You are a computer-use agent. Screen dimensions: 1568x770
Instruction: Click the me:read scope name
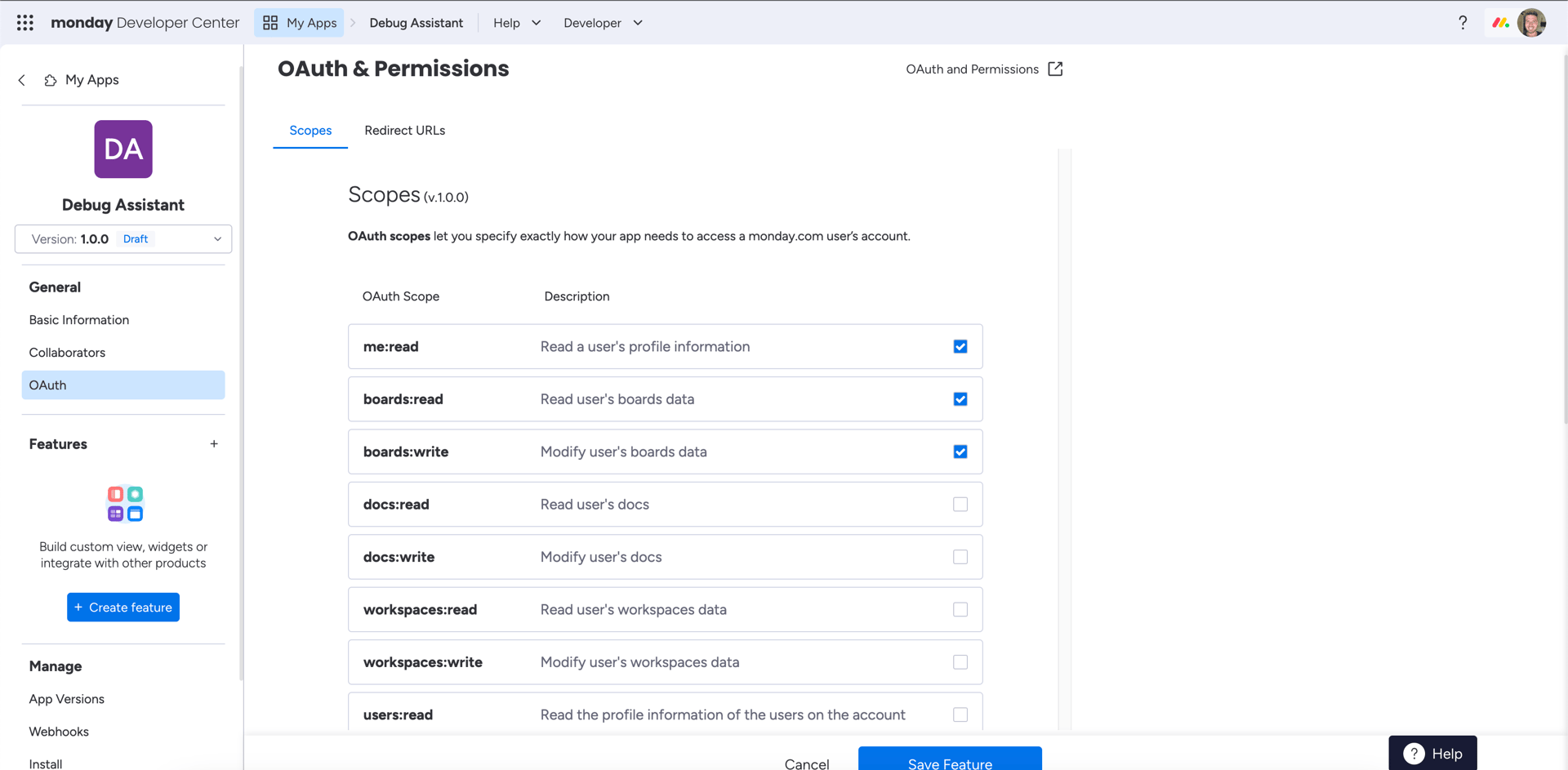391,347
